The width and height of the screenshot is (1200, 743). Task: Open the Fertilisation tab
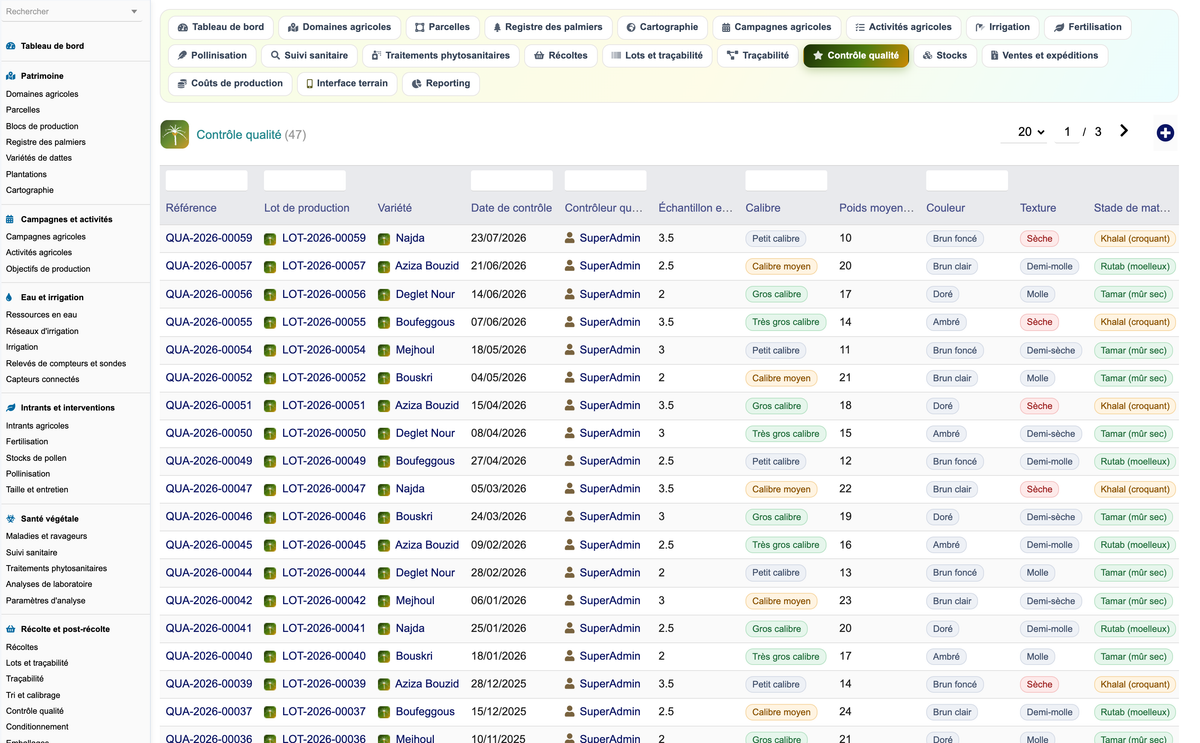point(1088,27)
